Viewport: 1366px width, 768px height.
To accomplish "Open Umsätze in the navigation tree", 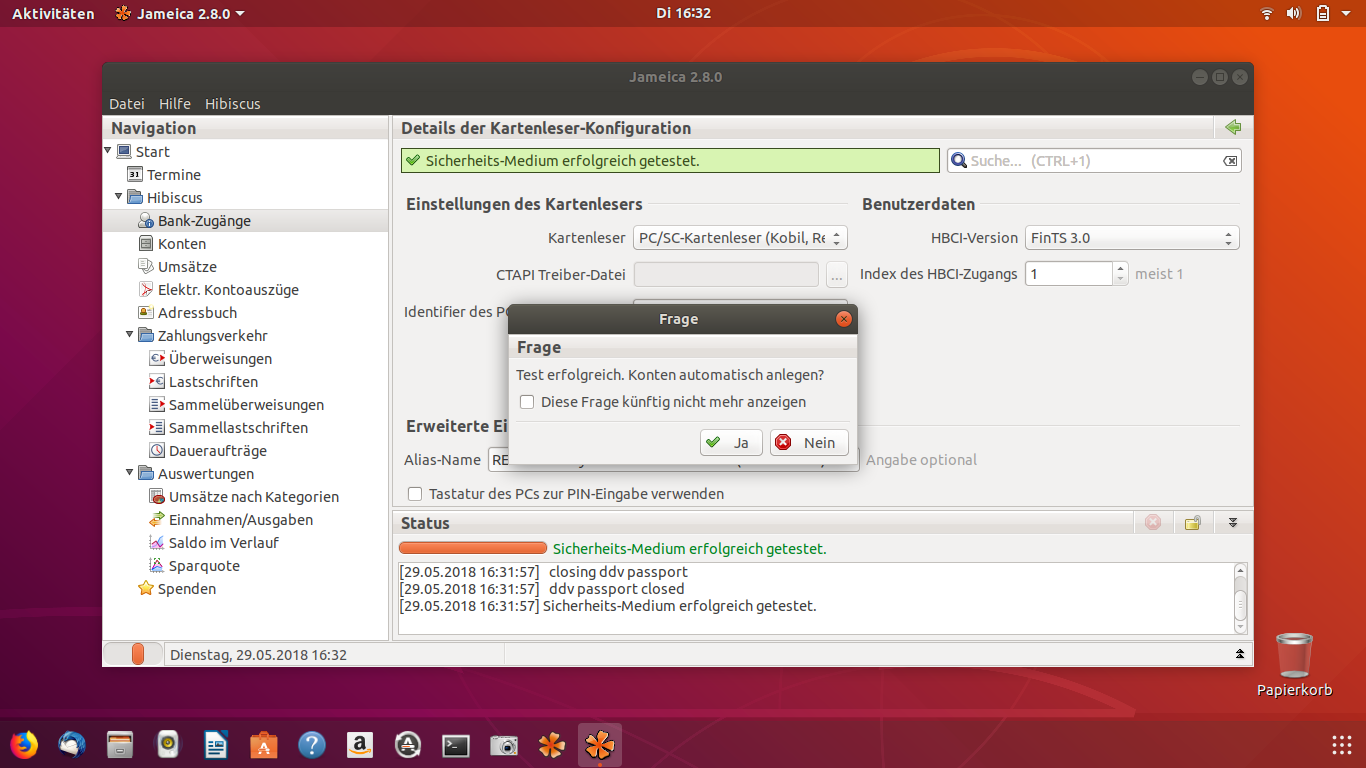I will click(x=187, y=267).
